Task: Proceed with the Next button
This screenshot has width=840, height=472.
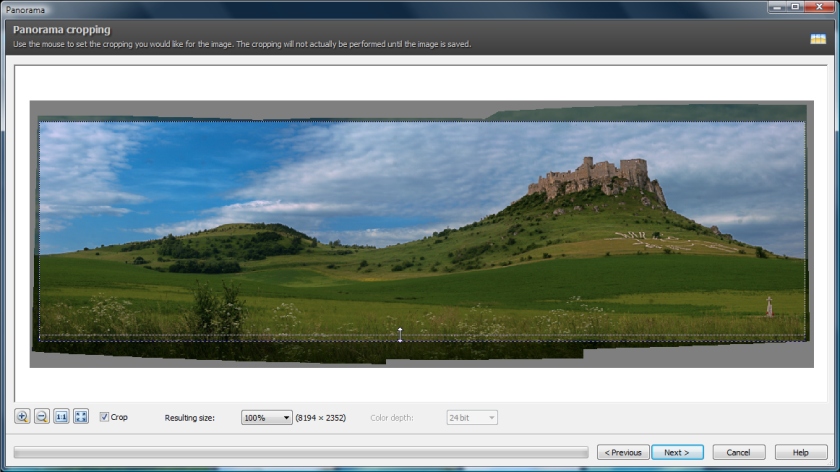Action: (x=677, y=452)
